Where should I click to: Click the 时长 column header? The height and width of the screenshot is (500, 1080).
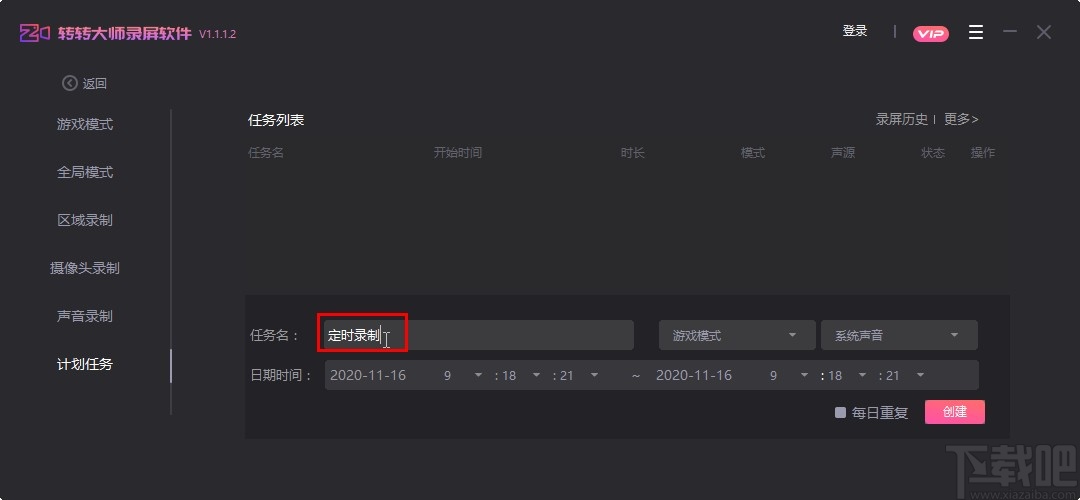pos(632,153)
